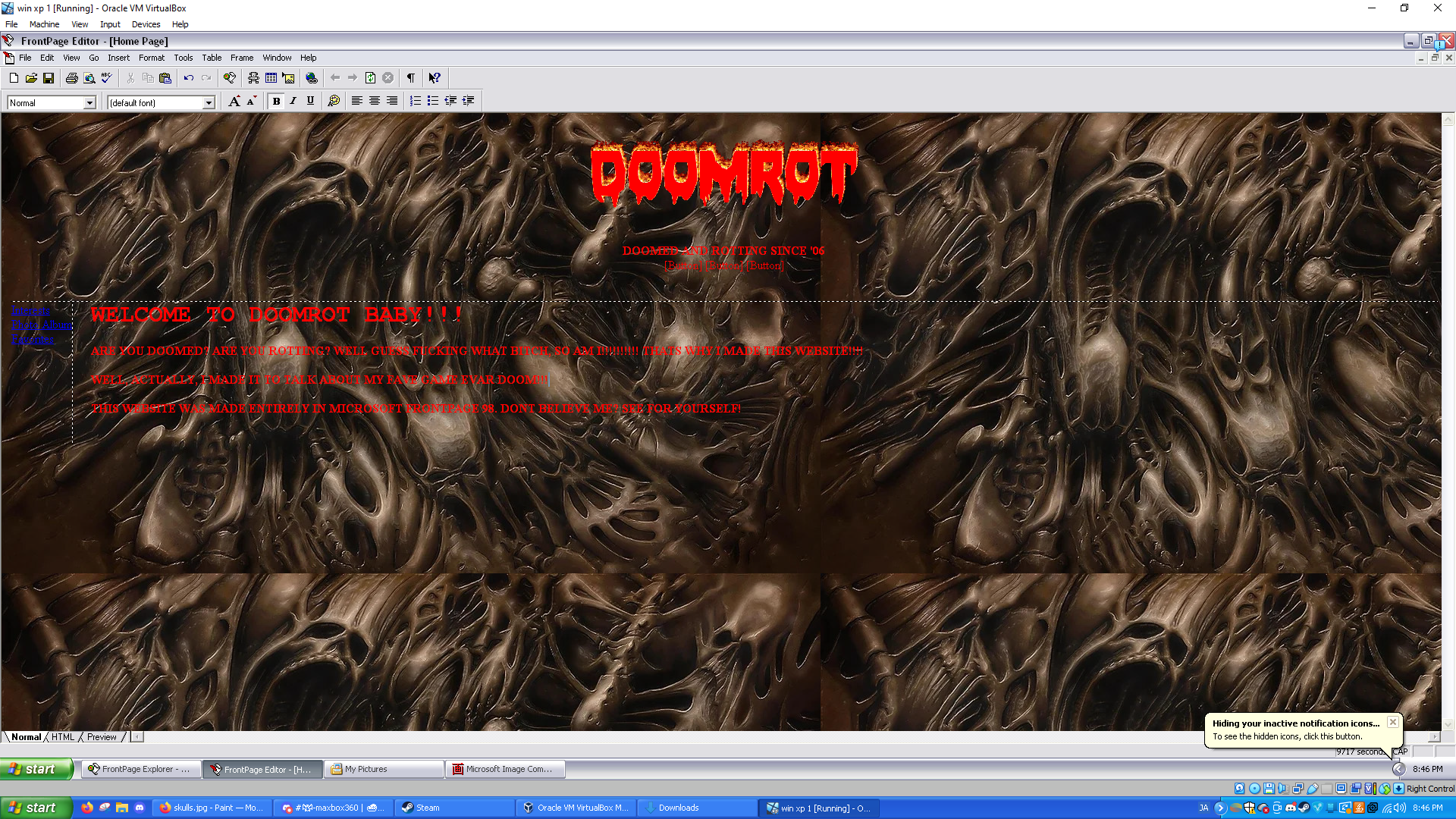Click the Refresh page icon
Viewport: 1456px width, 819px height.
coord(370,78)
